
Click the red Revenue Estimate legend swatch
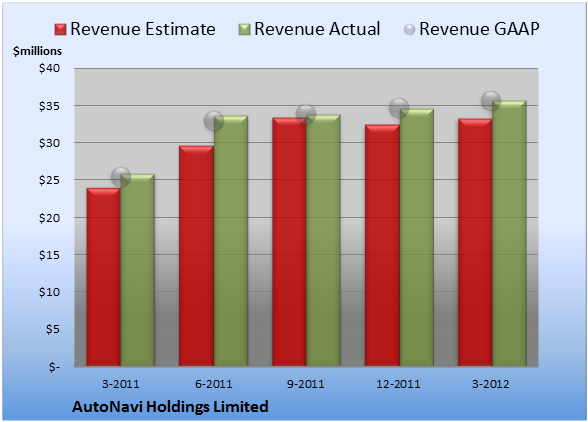coord(60,30)
